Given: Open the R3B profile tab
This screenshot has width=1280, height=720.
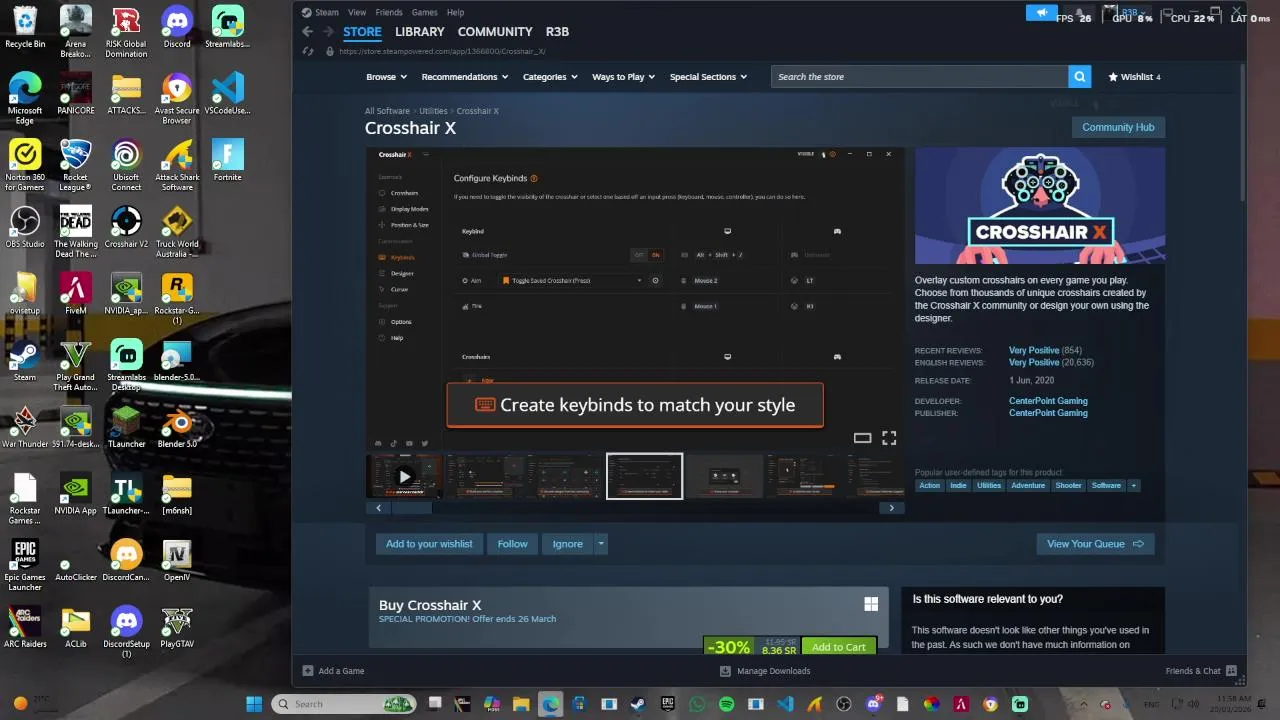Looking at the screenshot, I should [557, 32].
